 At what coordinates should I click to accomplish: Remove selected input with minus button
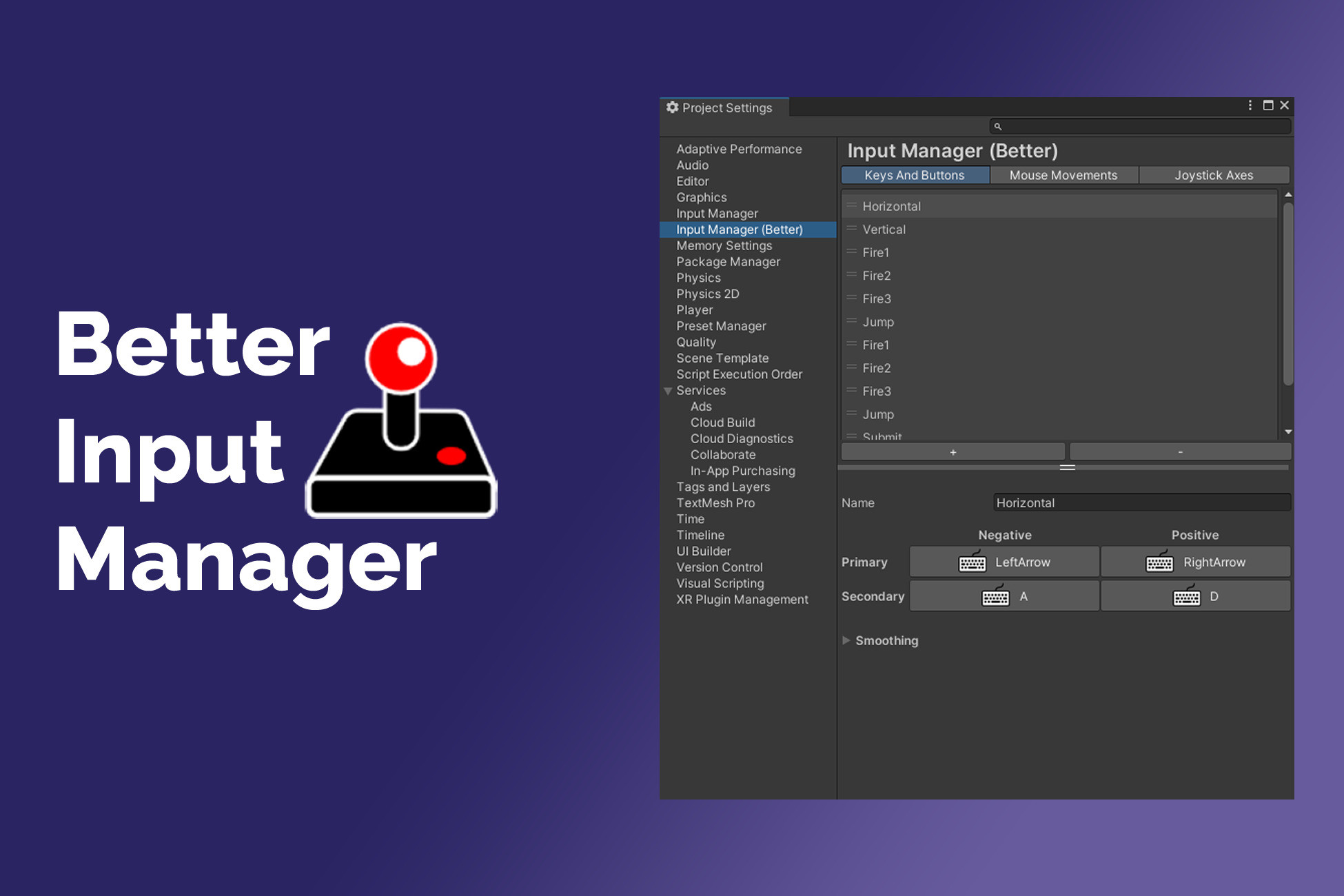[1180, 452]
